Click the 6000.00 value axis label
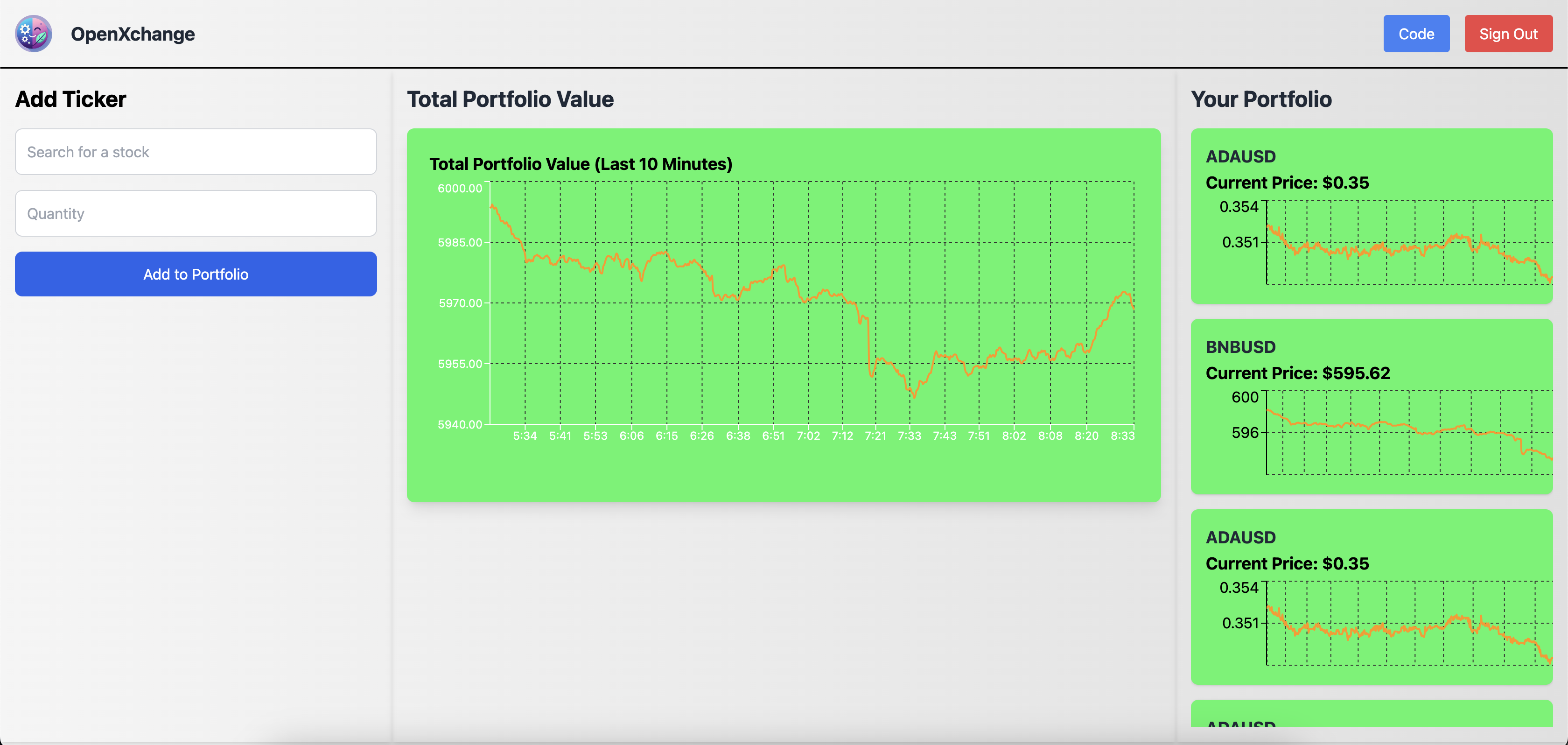The width and height of the screenshot is (1568, 745). tap(460, 188)
